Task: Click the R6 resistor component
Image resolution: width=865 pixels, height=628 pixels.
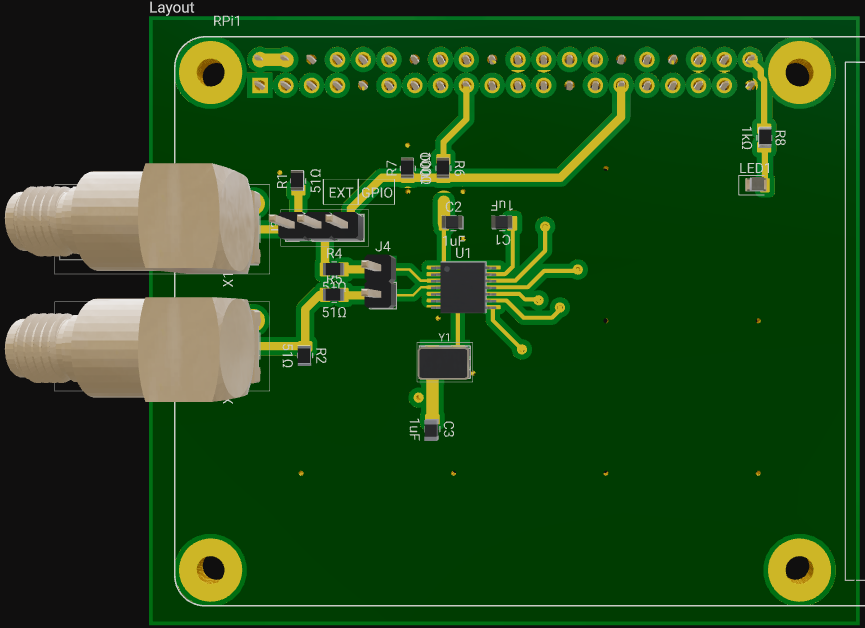Action: (x=443, y=168)
